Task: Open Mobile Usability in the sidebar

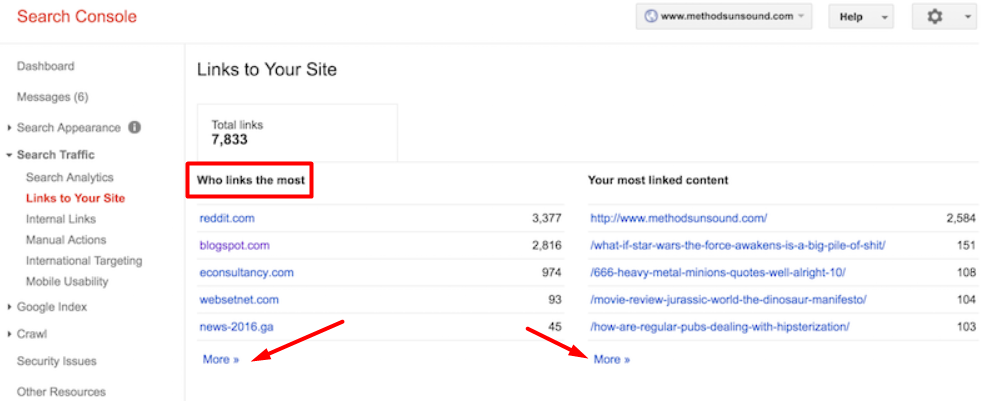Action: pyautogui.click(x=67, y=281)
